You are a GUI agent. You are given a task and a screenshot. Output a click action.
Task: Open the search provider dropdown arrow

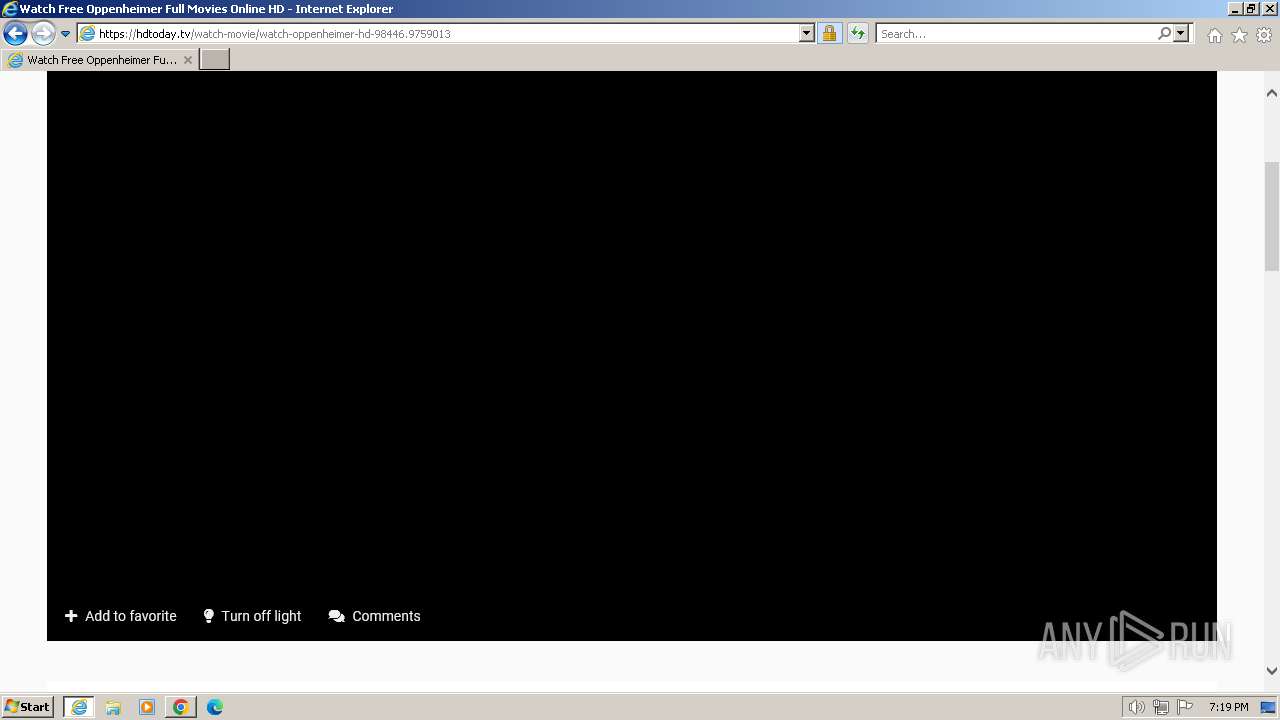(x=1181, y=34)
